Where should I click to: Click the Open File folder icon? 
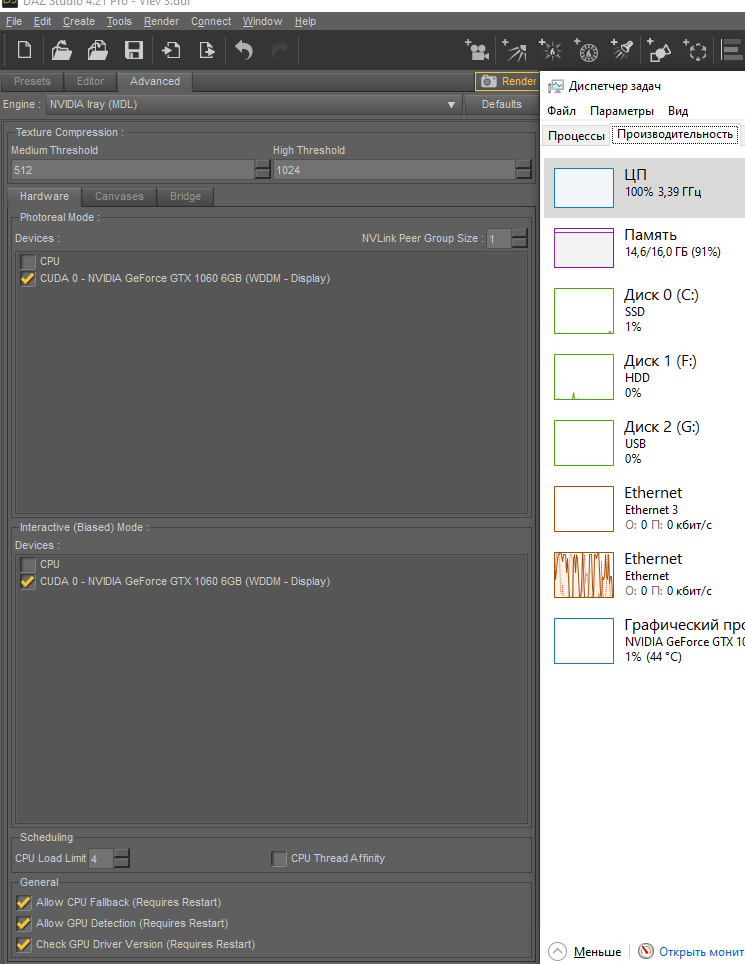61,50
